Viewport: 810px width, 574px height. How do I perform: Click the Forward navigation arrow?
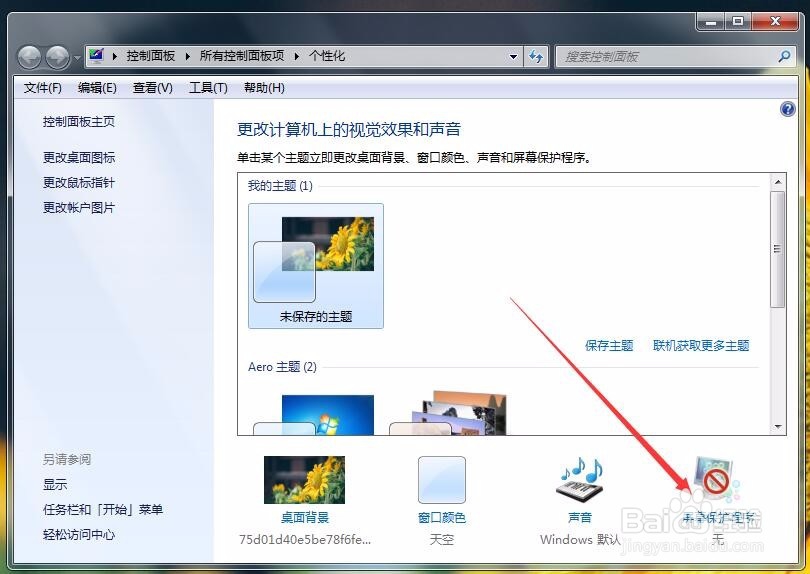tap(57, 57)
